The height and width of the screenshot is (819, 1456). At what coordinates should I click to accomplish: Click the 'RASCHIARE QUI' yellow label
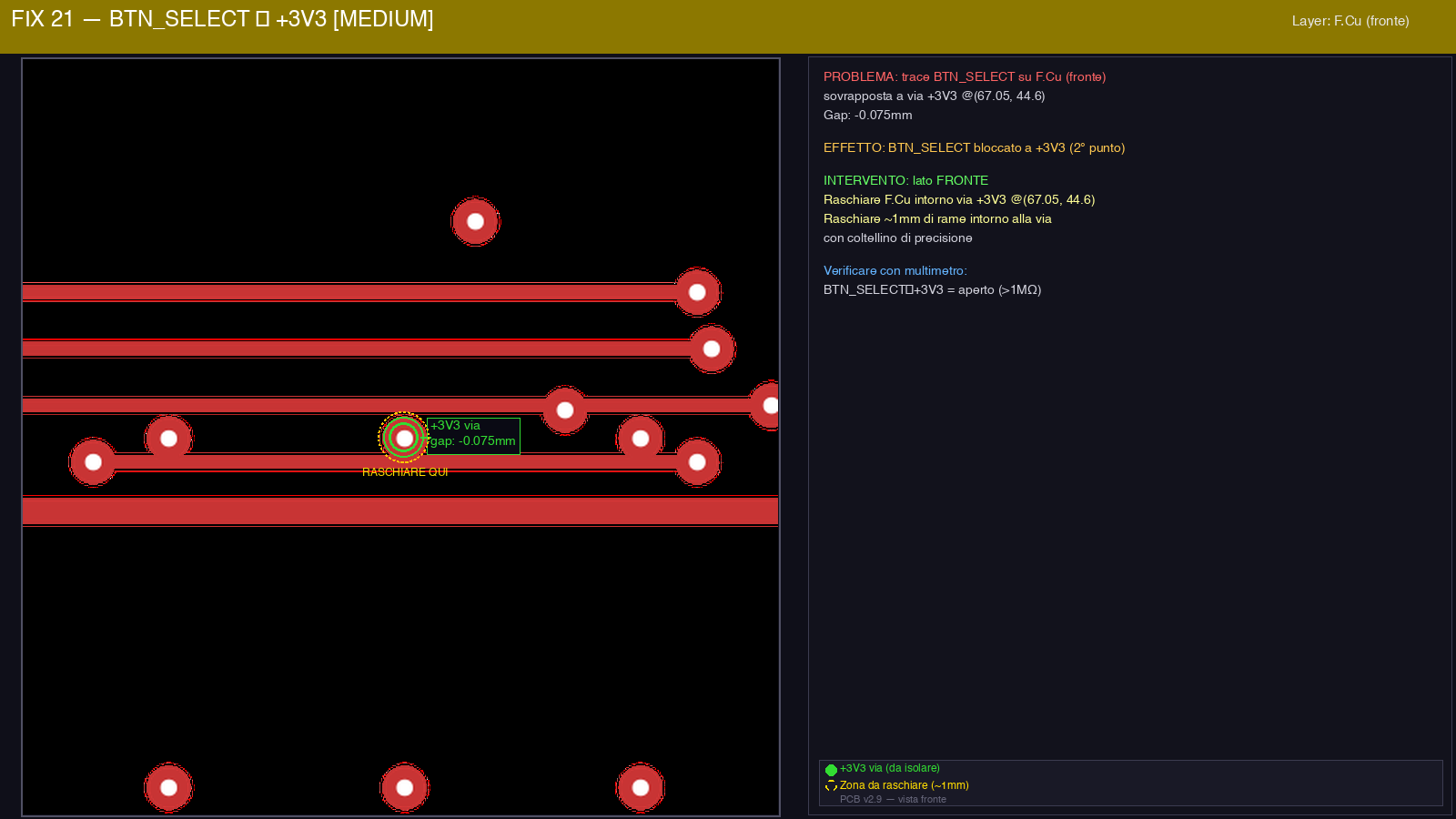(x=405, y=472)
